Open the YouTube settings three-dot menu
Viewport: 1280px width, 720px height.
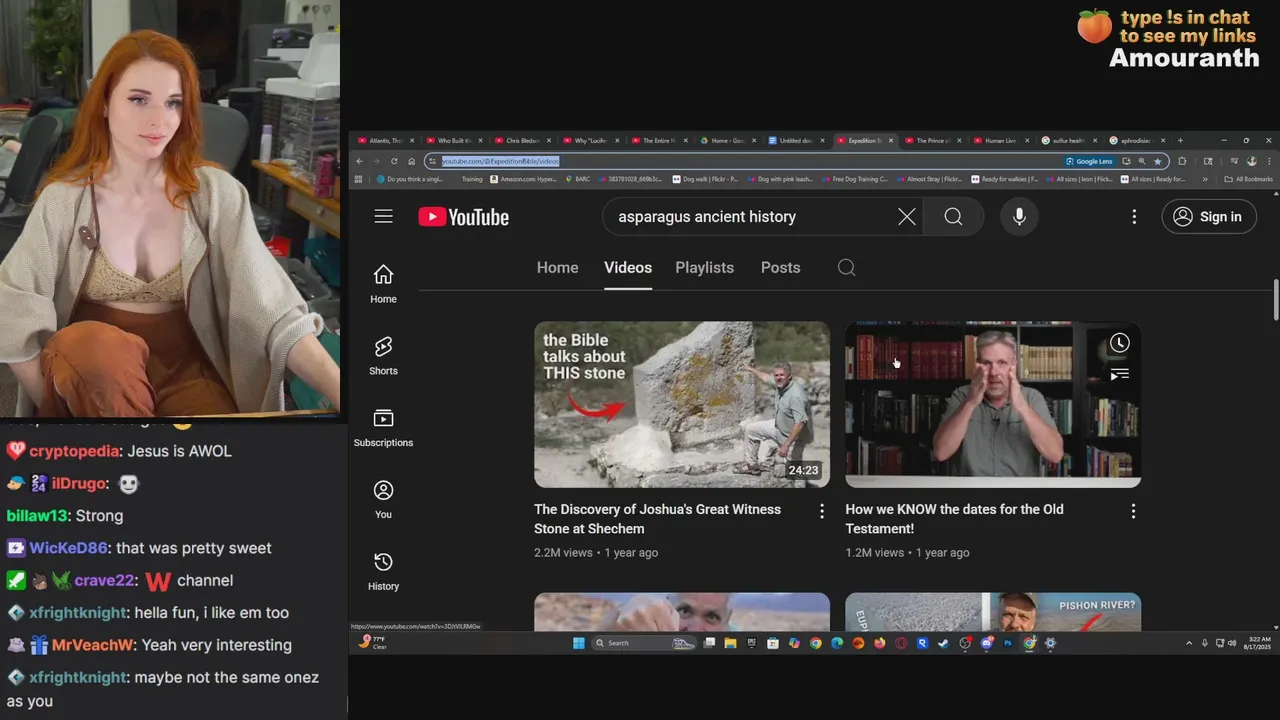(x=1134, y=217)
